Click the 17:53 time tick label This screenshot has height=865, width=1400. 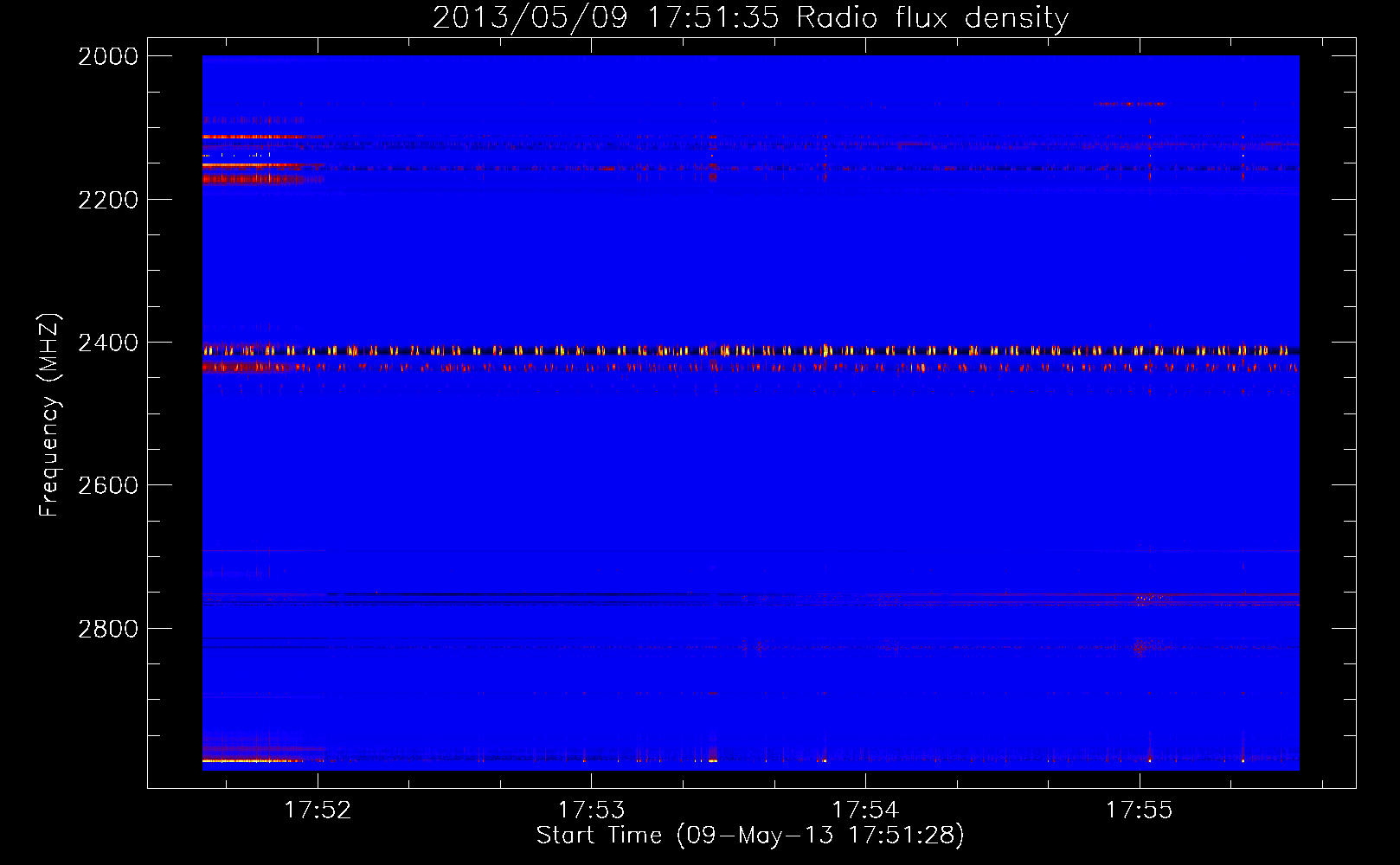tap(591, 810)
